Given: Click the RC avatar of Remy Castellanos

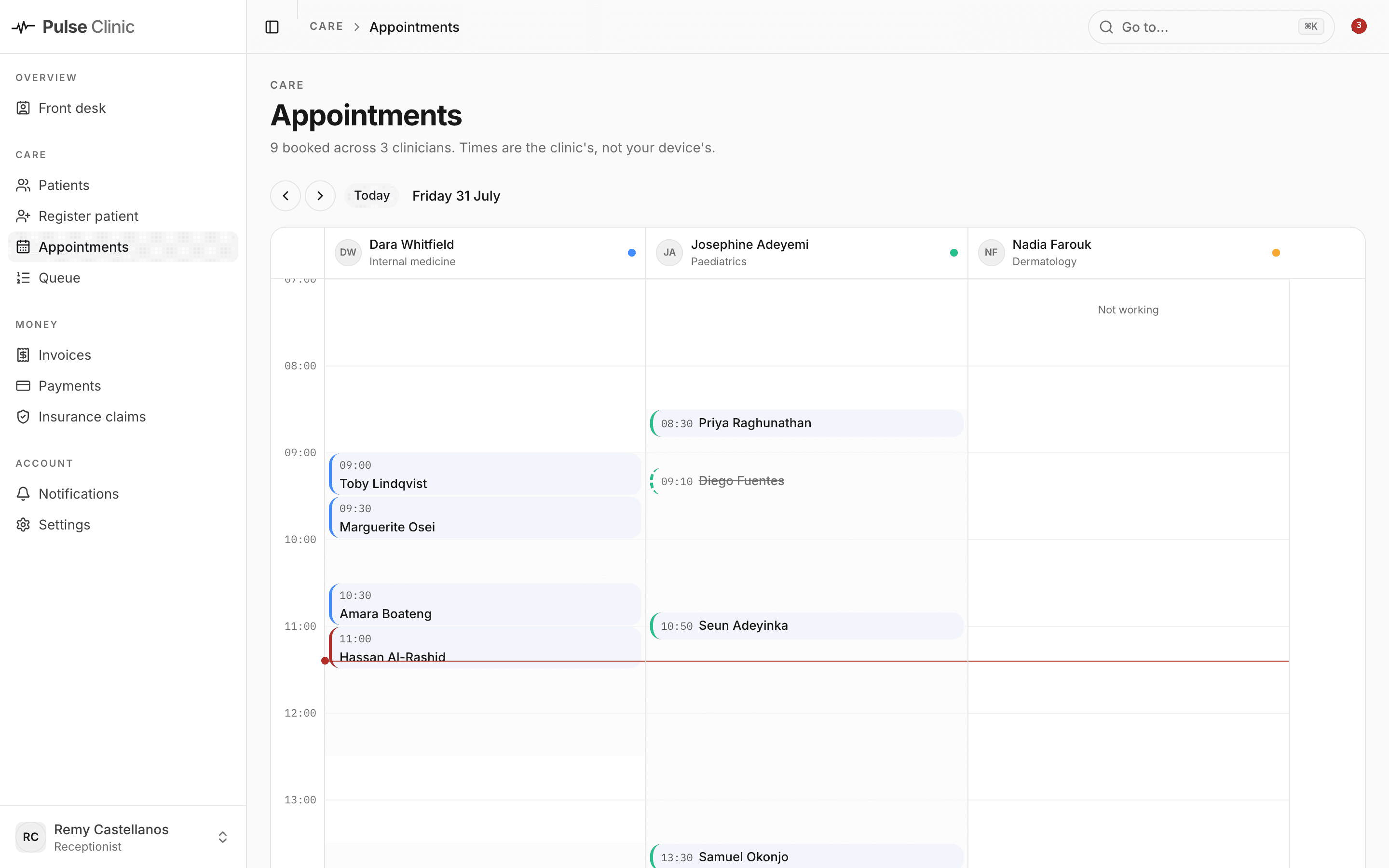Looking at the screenshot, I should pos(30,837).
